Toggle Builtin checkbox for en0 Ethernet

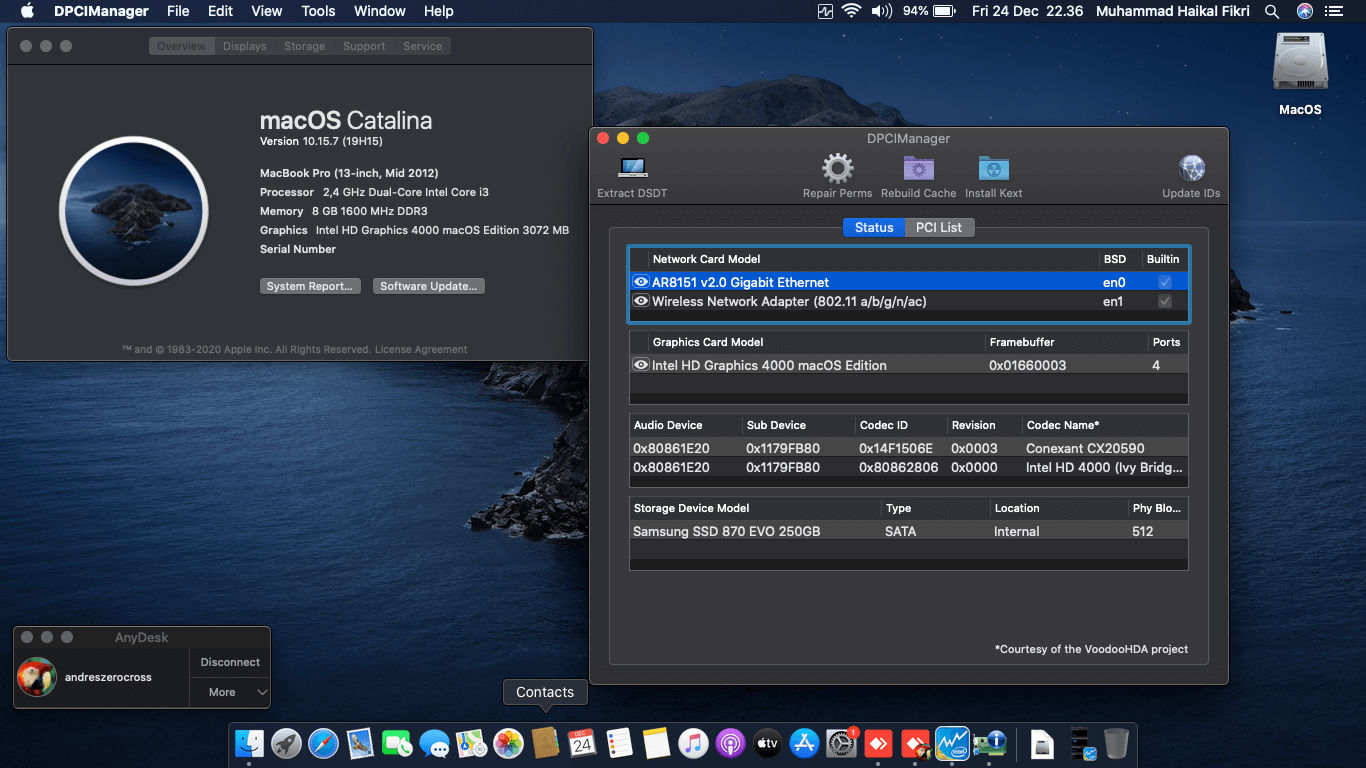pos(1164,282)
